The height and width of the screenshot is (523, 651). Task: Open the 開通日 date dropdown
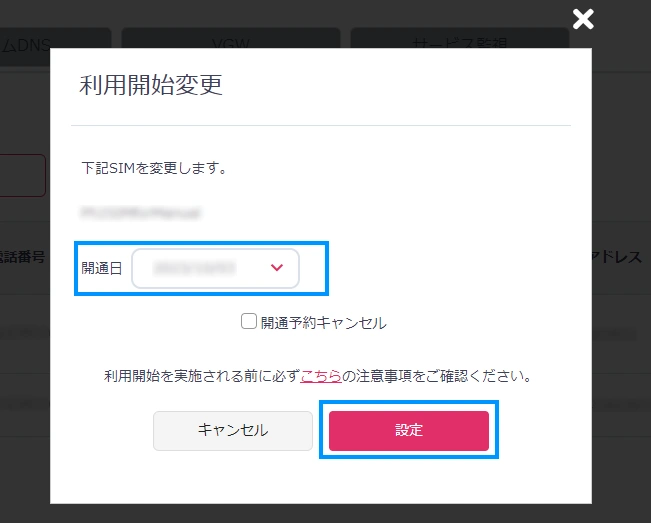click(215, 268)
